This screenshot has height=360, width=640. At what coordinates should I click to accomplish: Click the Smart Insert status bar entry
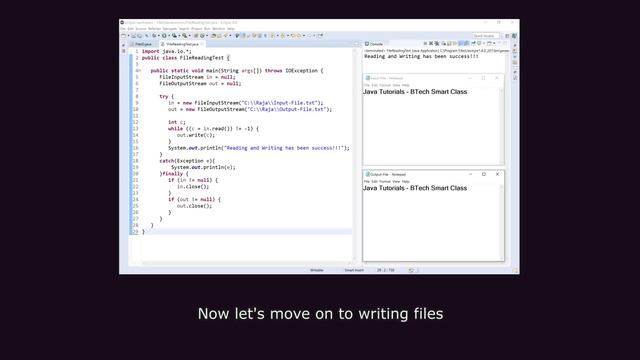click(354, 270)
